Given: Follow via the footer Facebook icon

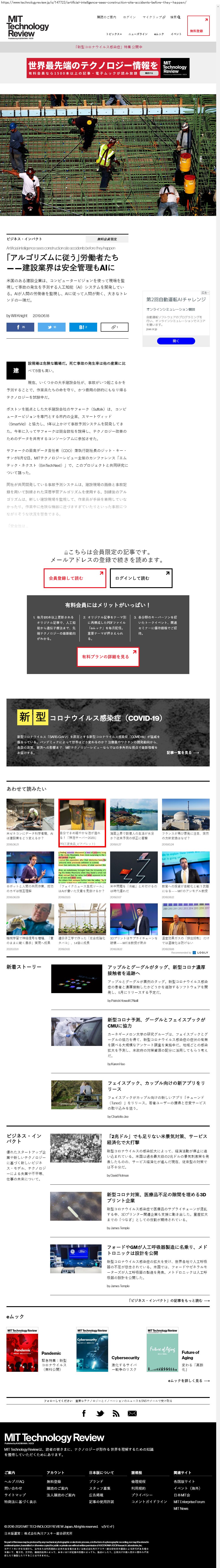Looking at the screenshot, I should 84,1413.
